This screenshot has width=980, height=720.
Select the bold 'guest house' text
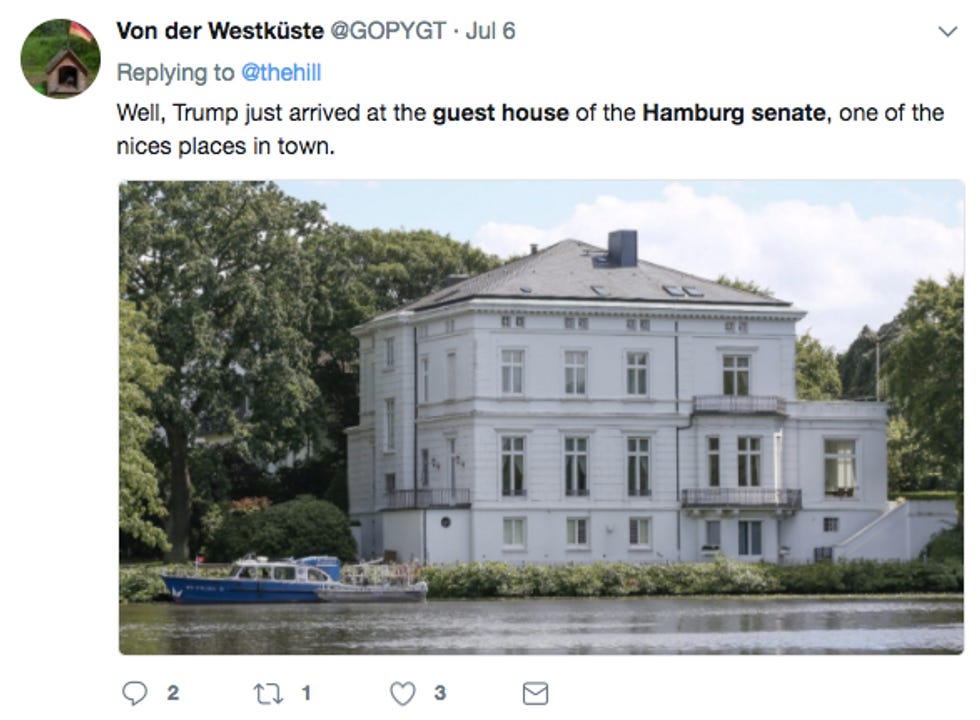point(501,113)
